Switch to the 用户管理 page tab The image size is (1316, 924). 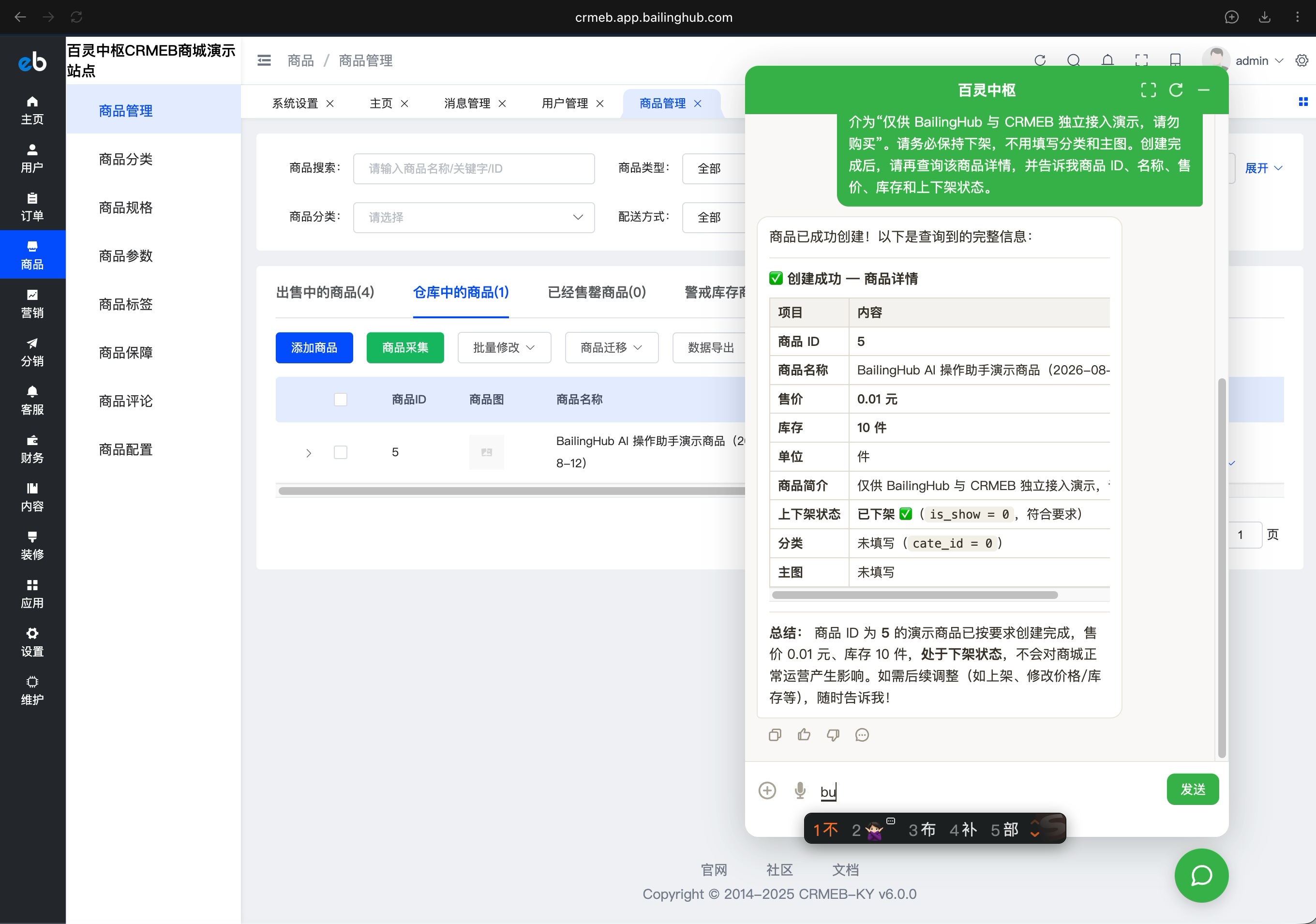click(565, 103)
